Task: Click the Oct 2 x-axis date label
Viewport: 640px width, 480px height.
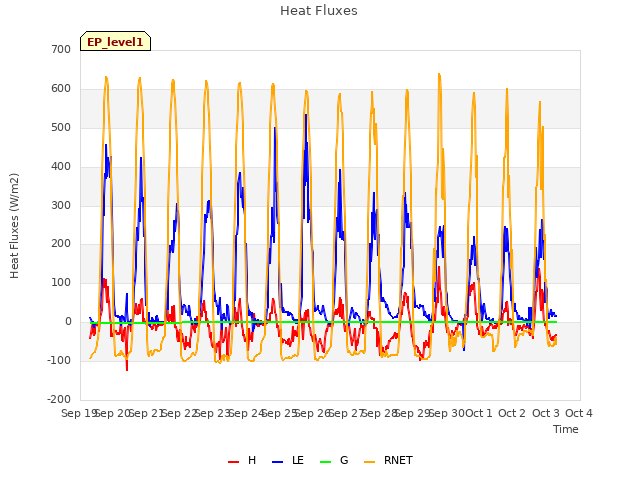Action: [x=512, y=413]
